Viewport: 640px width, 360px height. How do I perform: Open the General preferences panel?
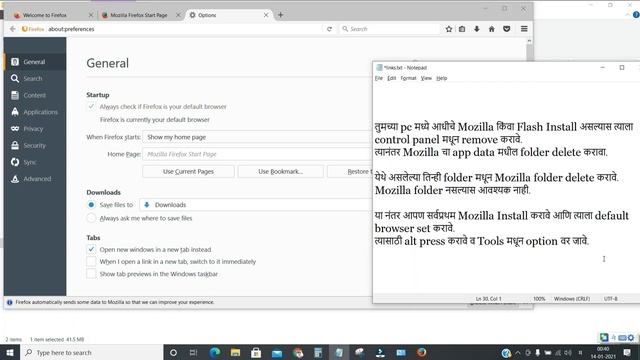pyautogui.click(x=35, y=62)
